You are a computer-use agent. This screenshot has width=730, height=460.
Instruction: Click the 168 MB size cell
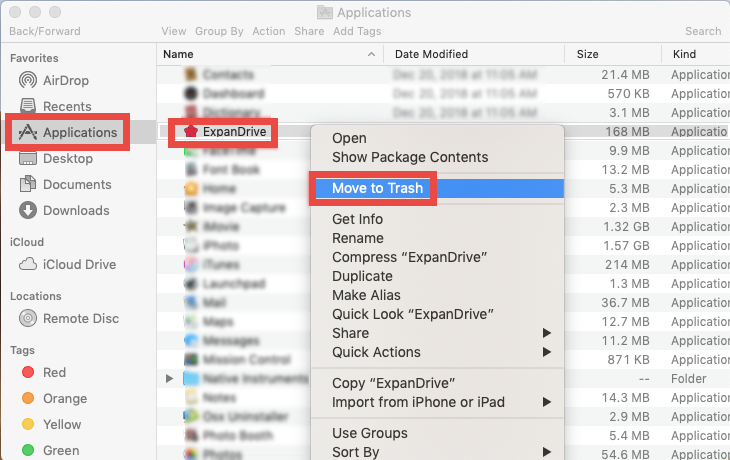click(x=627, y=132)
